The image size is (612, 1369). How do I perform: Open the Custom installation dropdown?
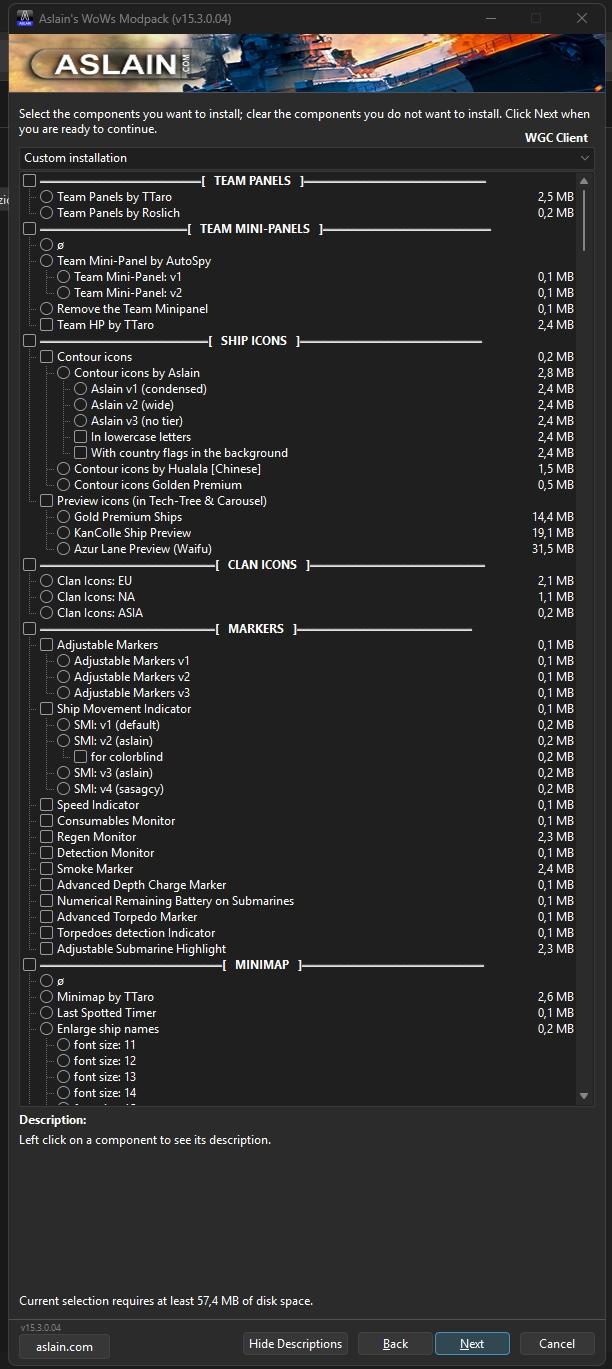307,158
